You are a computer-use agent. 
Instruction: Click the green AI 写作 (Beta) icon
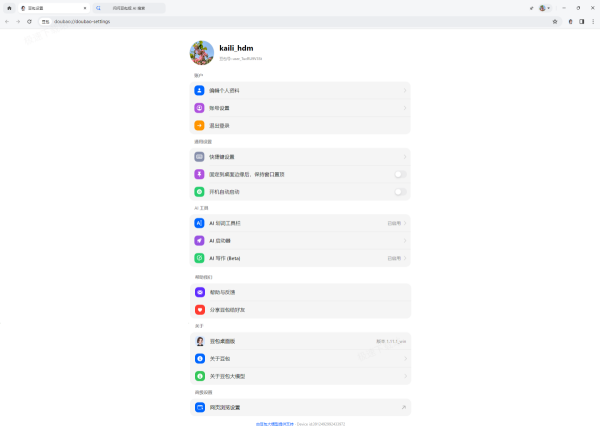(200, 258)
